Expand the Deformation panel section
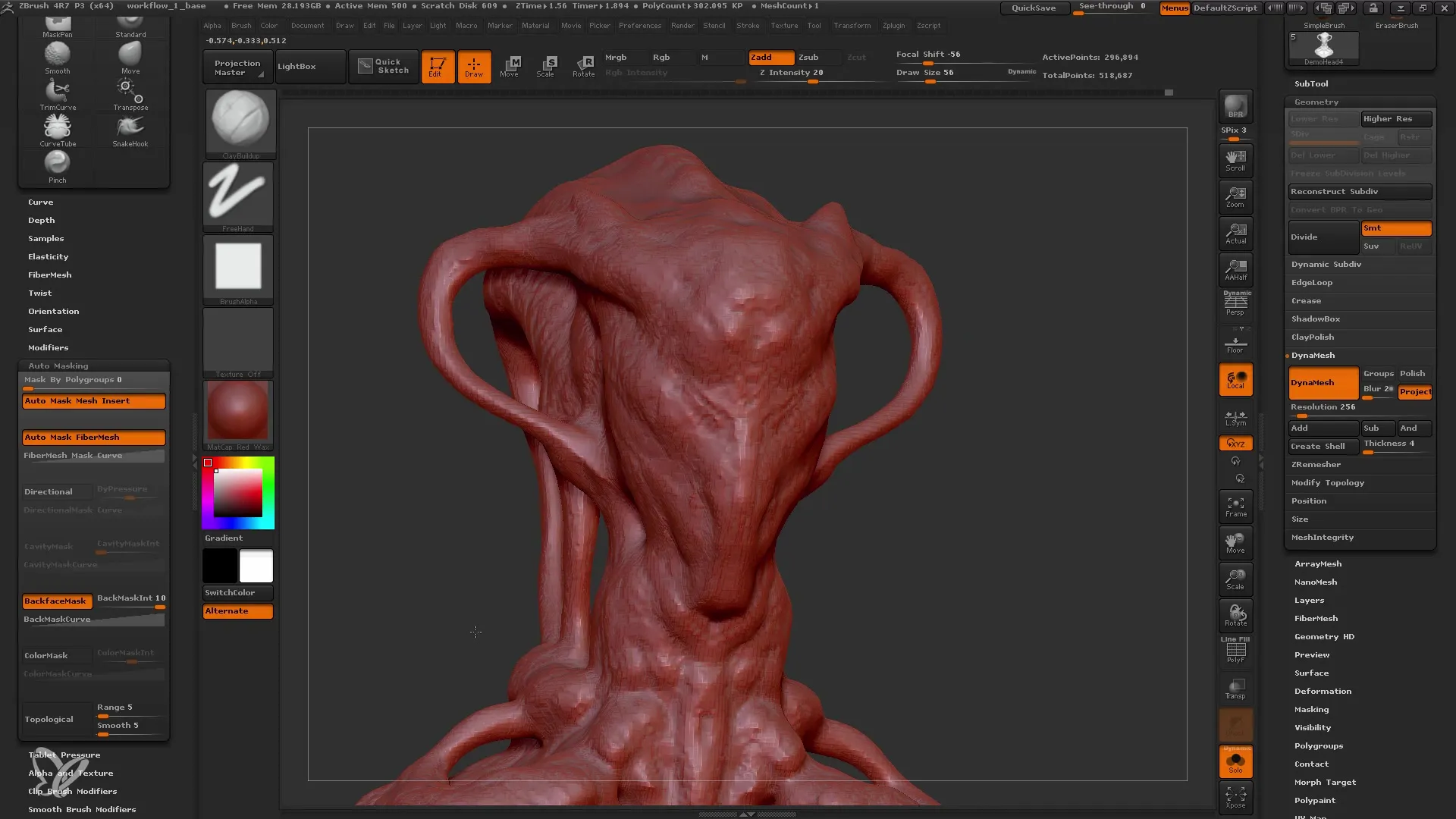The image size is (1456, 819). coord(1323,691)
